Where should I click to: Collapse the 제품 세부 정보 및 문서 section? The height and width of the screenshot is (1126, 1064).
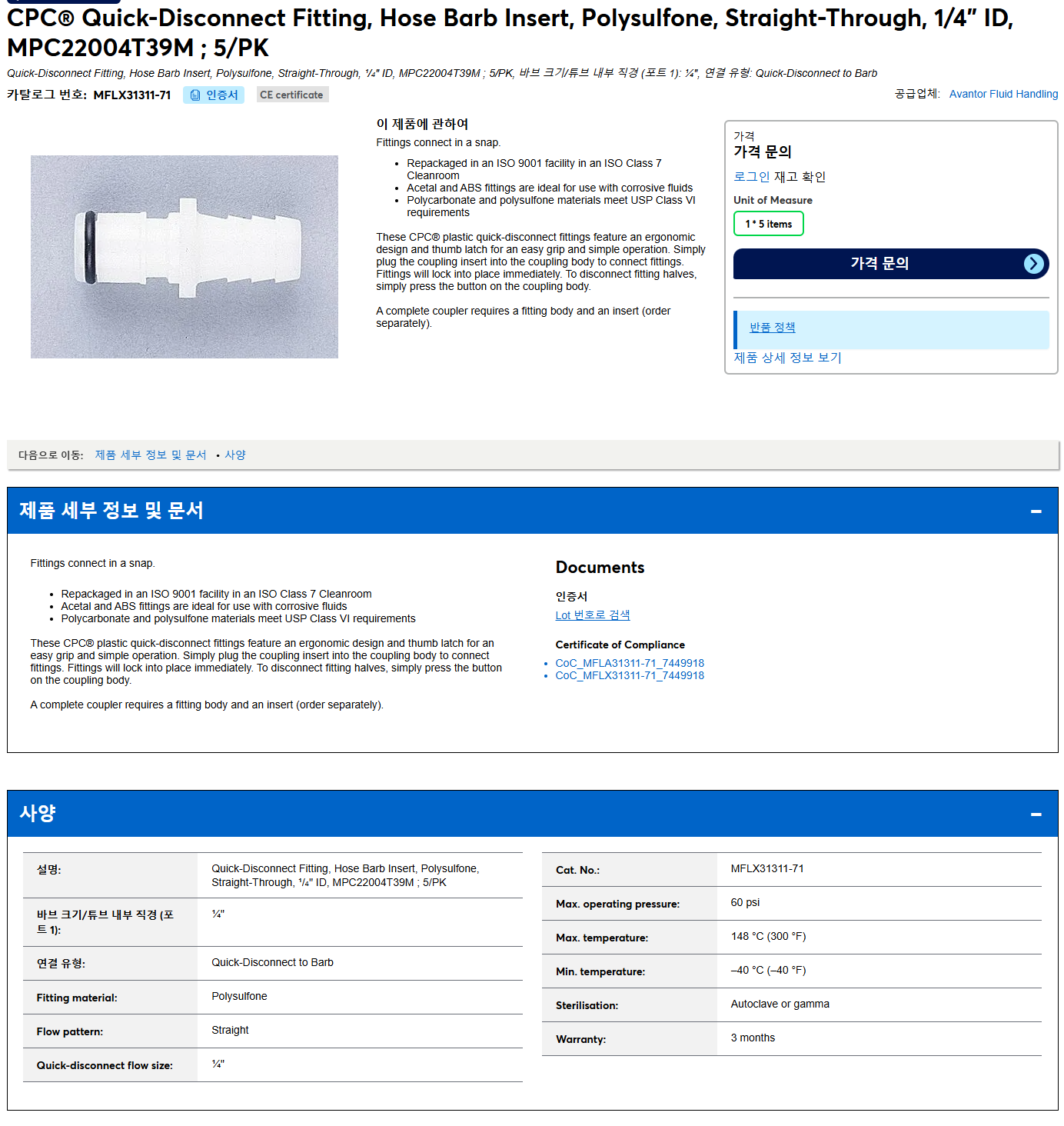(1036, 511)
